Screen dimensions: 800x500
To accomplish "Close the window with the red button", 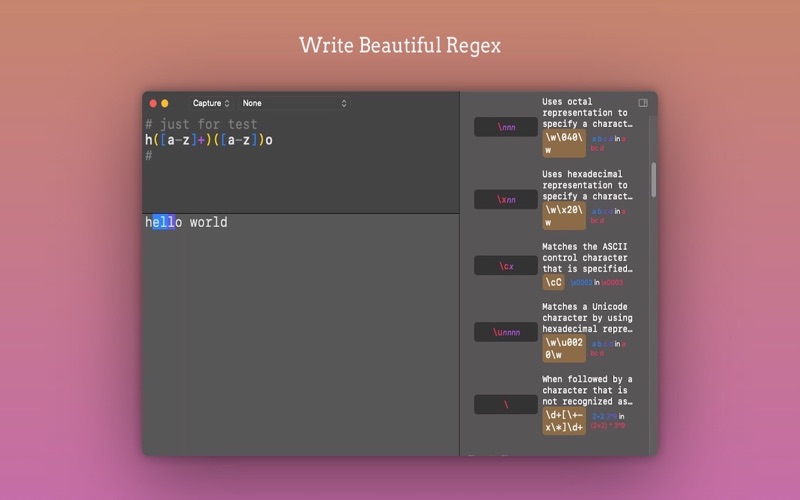I will [x=153, y=103].
